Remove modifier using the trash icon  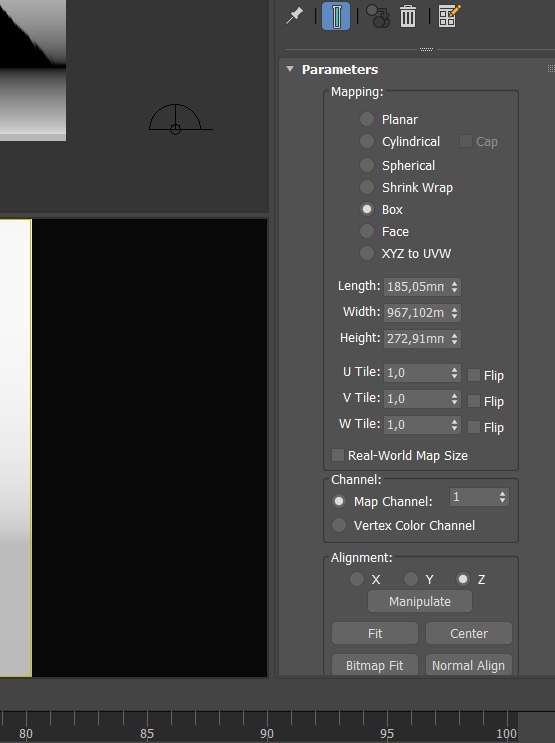pyautogui.click(x=408, y=16)
